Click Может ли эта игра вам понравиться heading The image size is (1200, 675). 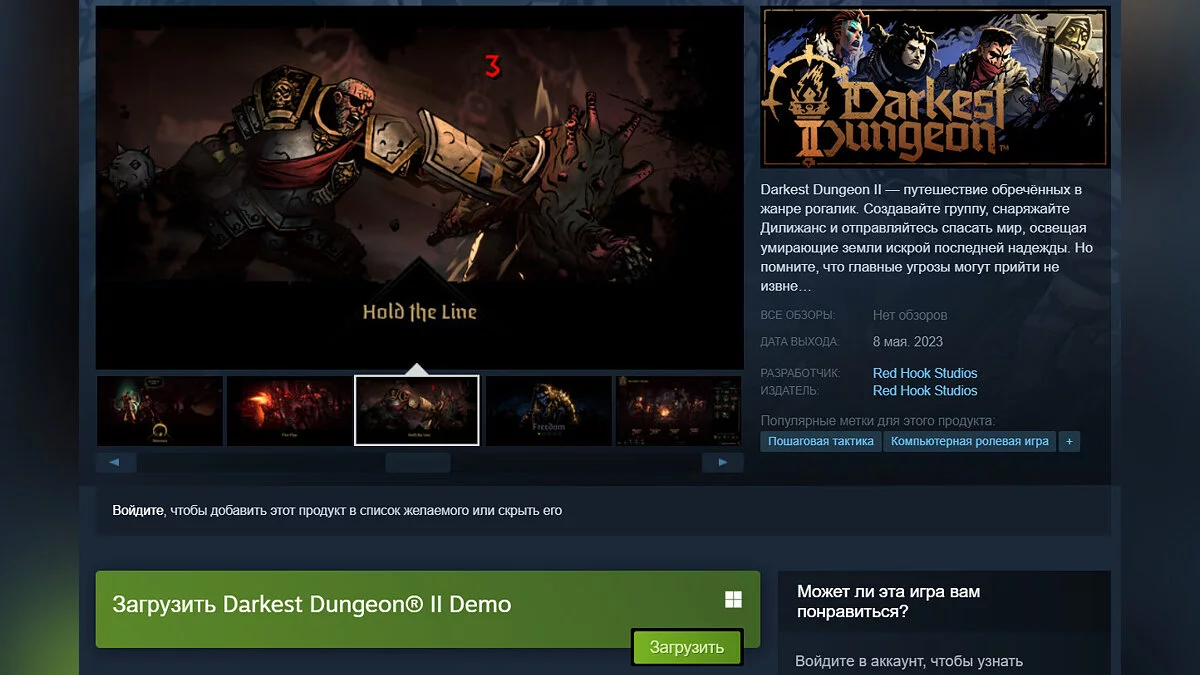click(888, 602)
